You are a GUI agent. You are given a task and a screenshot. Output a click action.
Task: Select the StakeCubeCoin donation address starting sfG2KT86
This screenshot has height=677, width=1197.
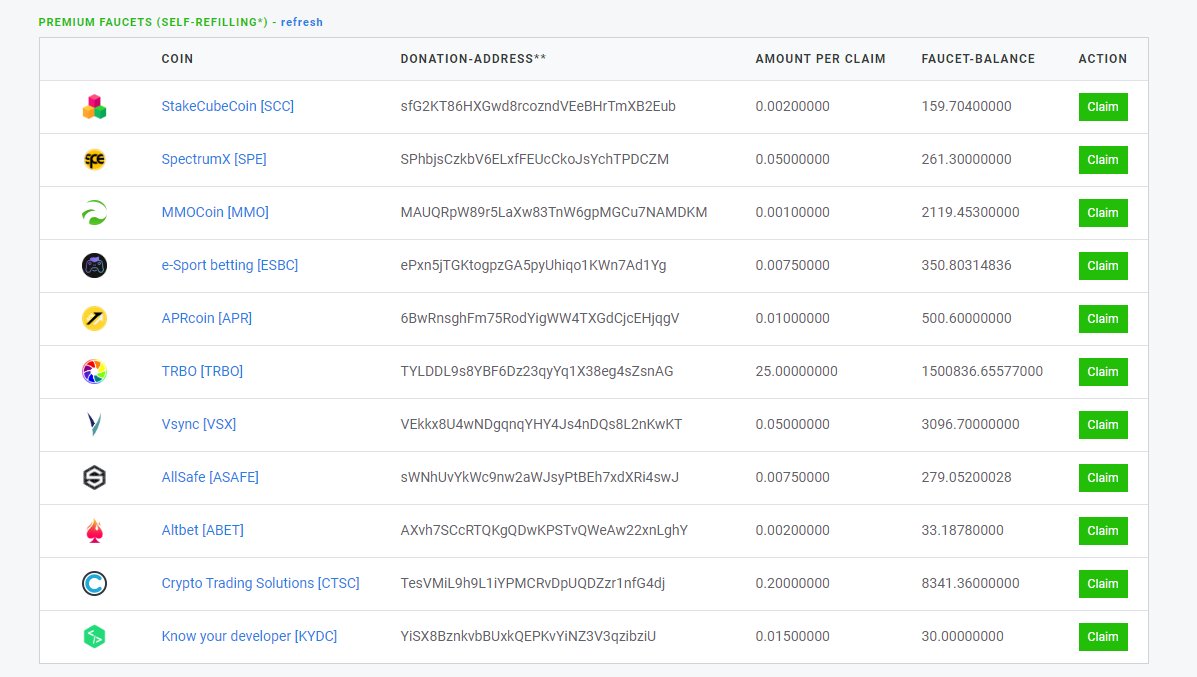538,106
